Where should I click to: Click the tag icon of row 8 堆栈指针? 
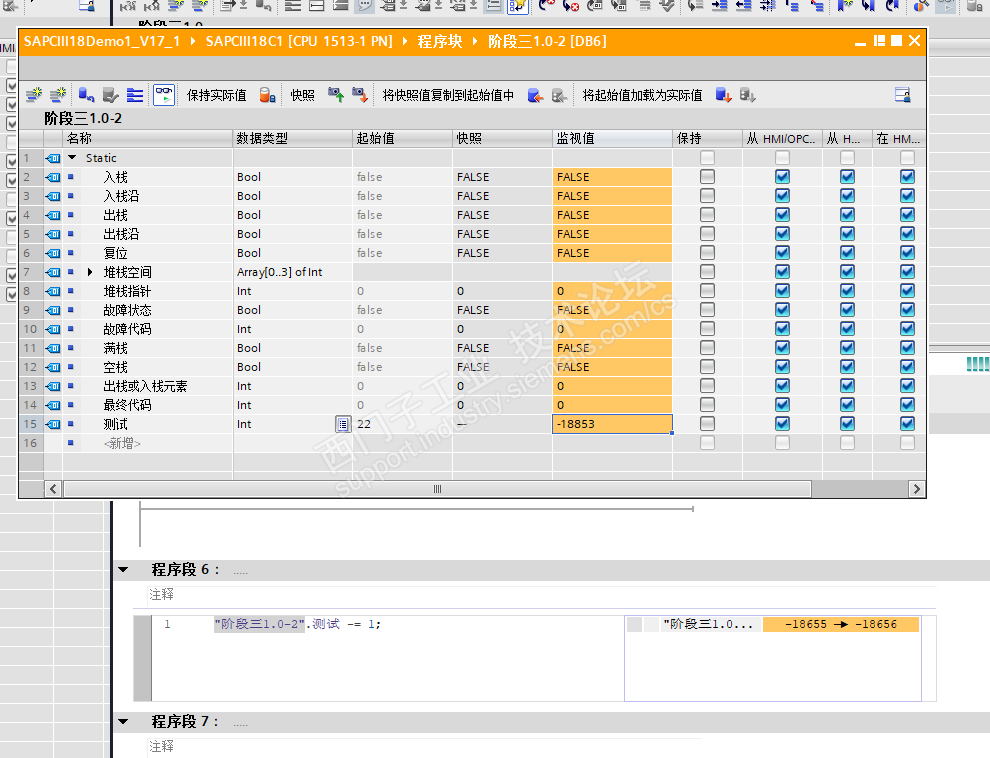point(53,291)
